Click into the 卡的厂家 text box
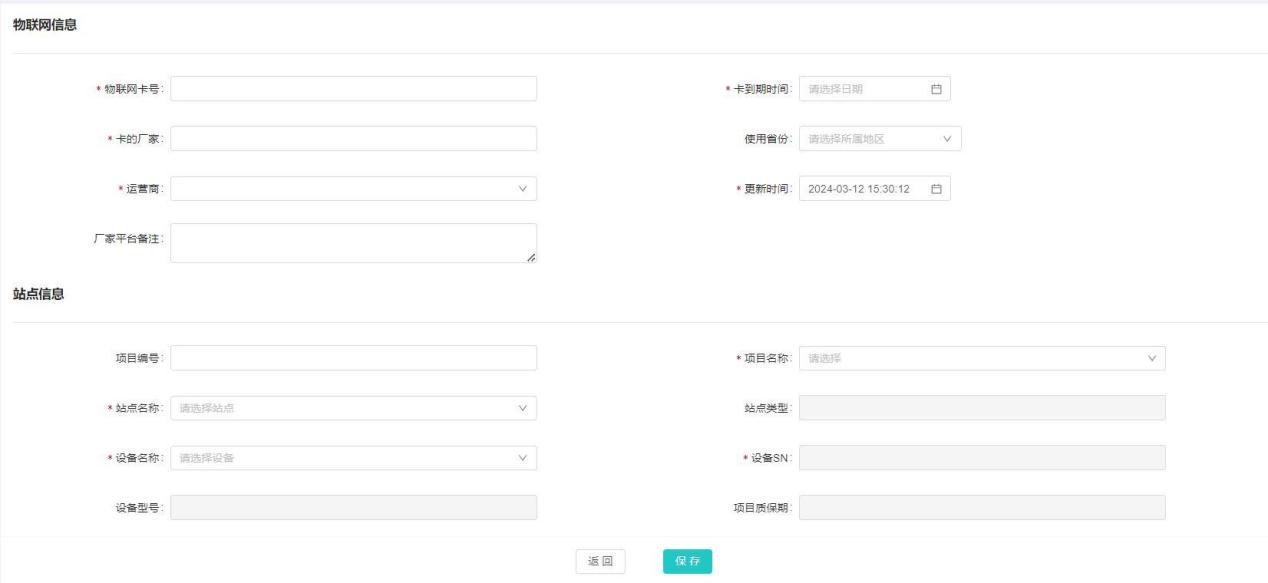This screenshot has width=1268, height=583. 353,139
